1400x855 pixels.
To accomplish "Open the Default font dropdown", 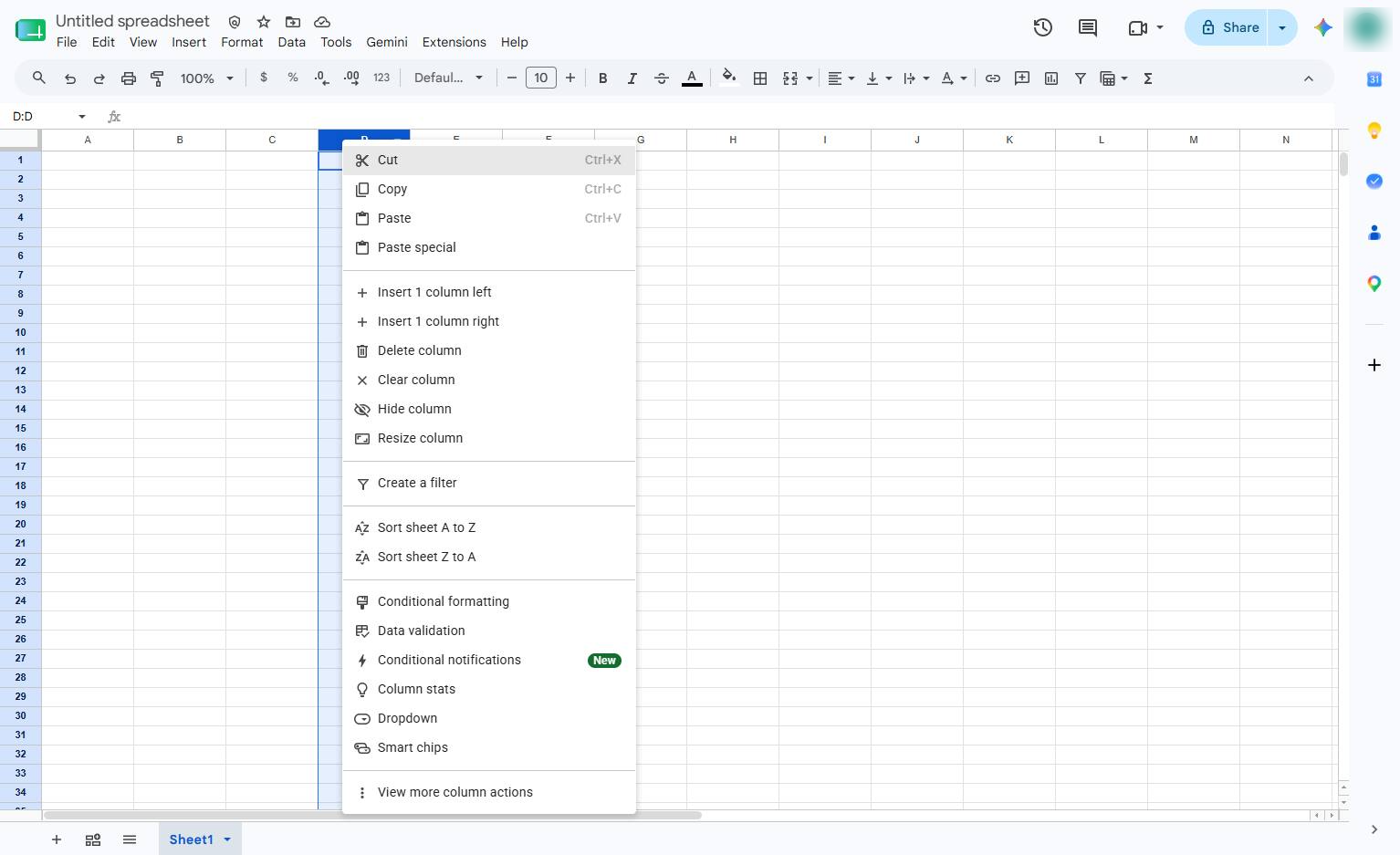I will click(448, 78).
